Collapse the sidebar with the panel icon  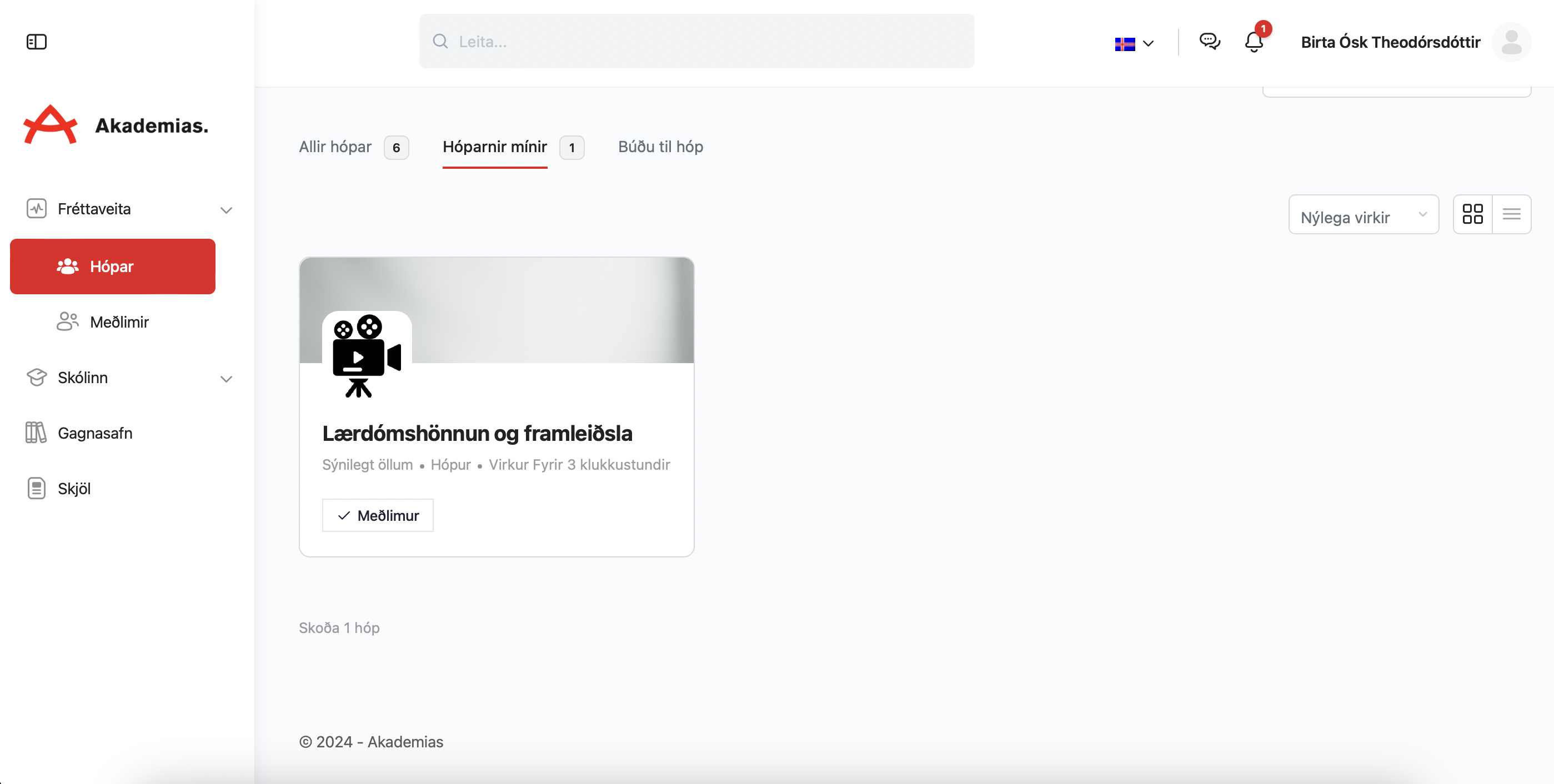(36, 42)
